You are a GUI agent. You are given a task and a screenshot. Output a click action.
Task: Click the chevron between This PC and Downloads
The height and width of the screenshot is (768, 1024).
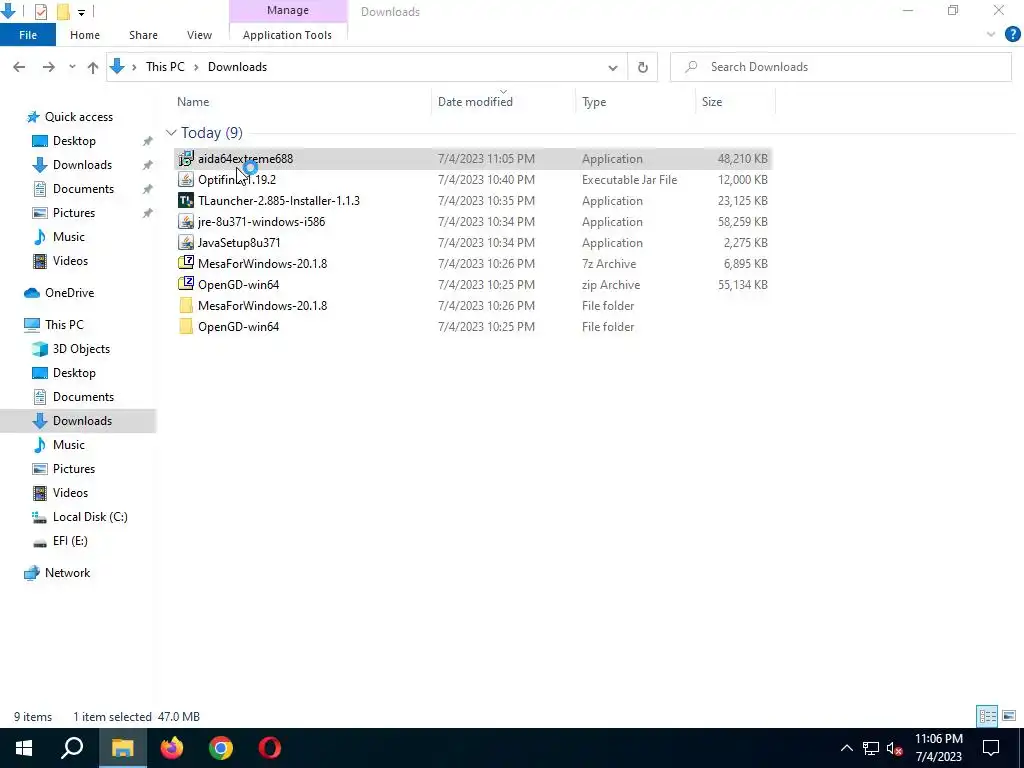click(196, 67)
